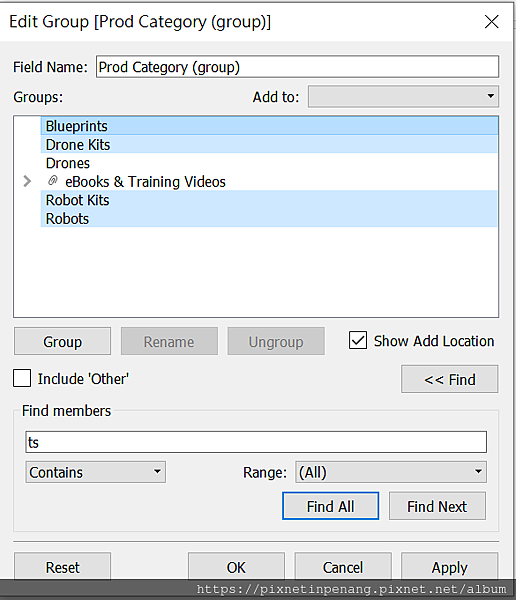This screenshot has width=516, height=600.
Task: Expand the eBooks & Training Videos group
Action: [27, 181]
